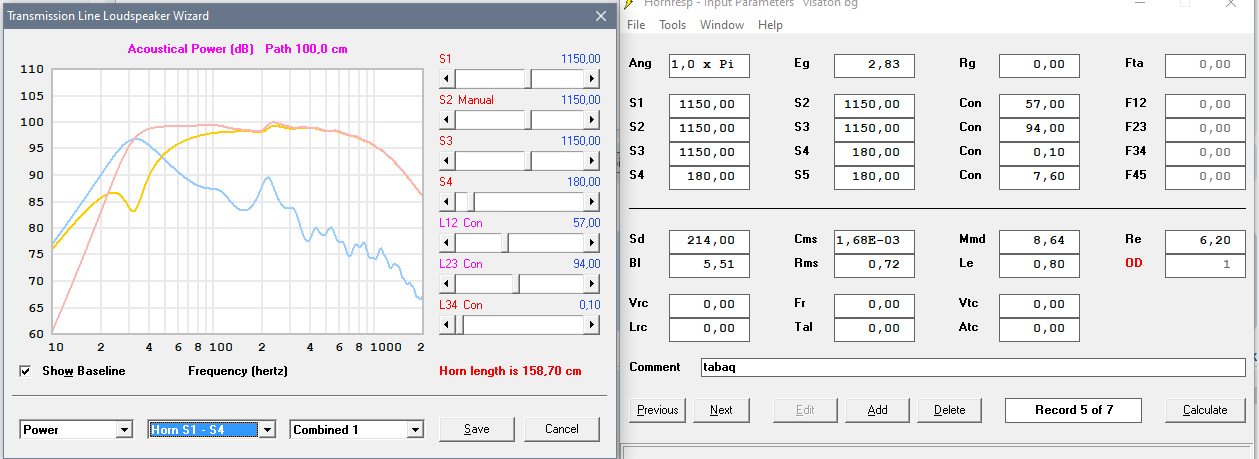Go to Next record

(x=720, y=410)
